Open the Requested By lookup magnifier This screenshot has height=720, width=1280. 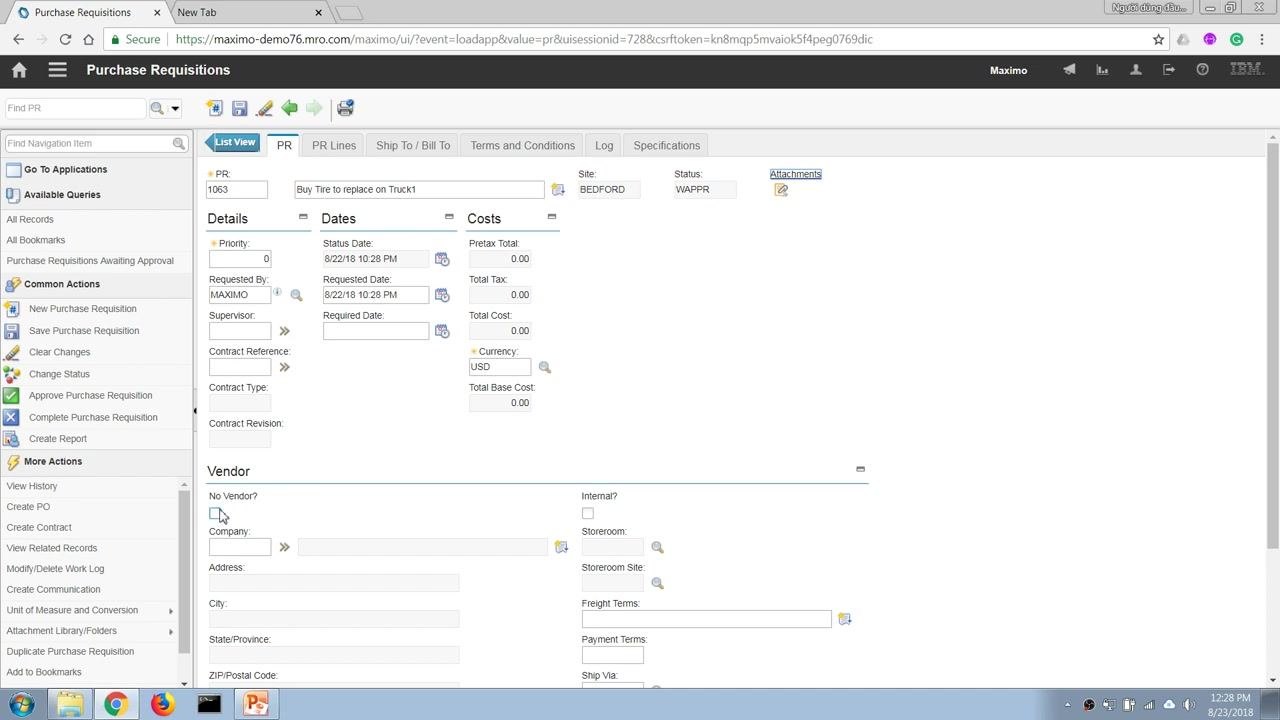pos(296,295)
